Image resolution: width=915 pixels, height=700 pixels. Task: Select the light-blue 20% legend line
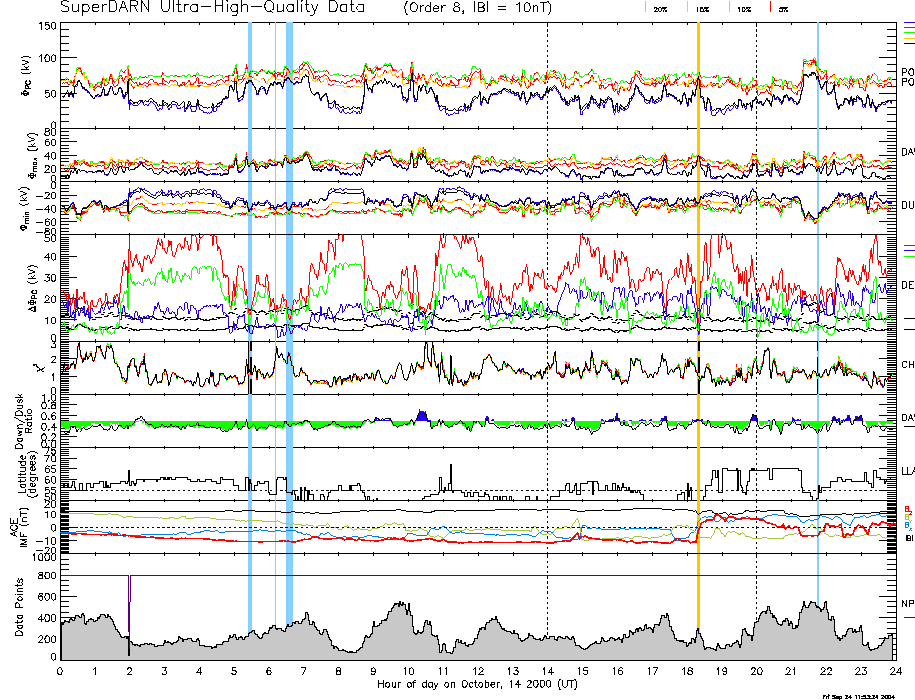(645, 8)
